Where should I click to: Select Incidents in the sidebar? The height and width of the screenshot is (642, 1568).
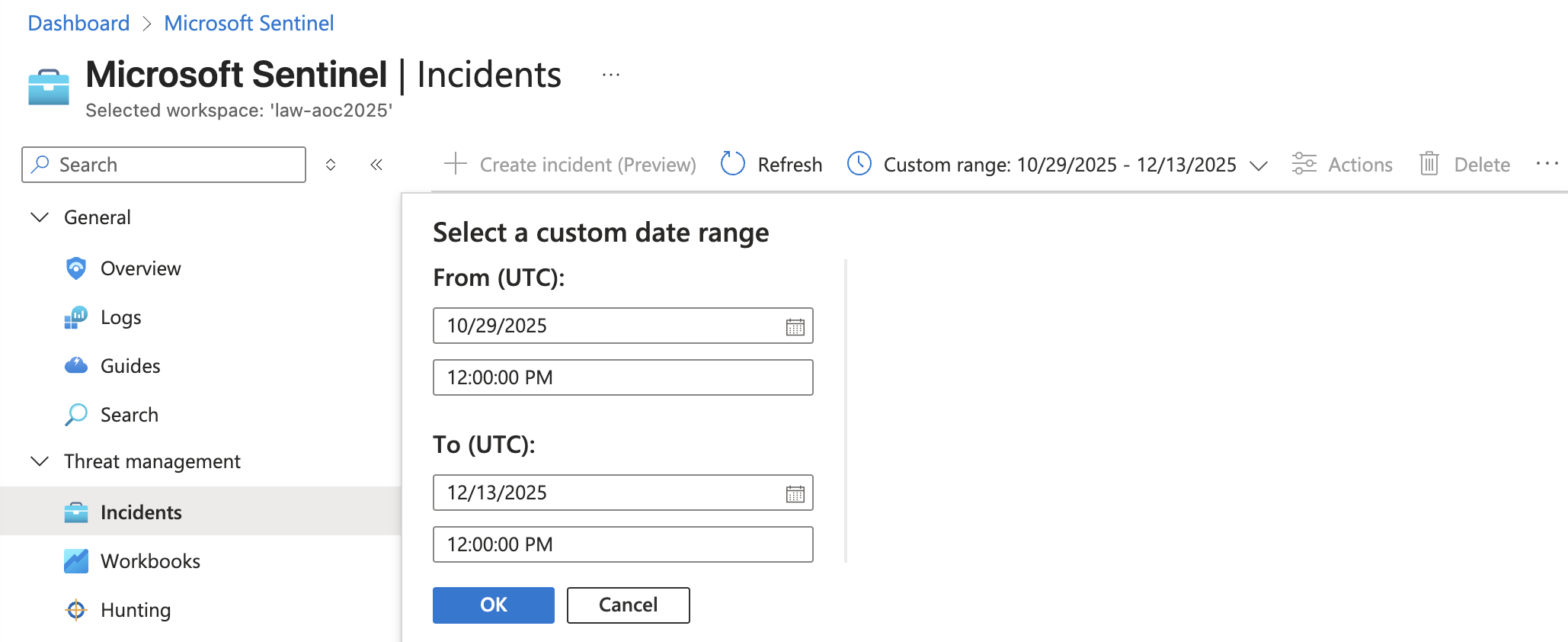pos(141,512)
